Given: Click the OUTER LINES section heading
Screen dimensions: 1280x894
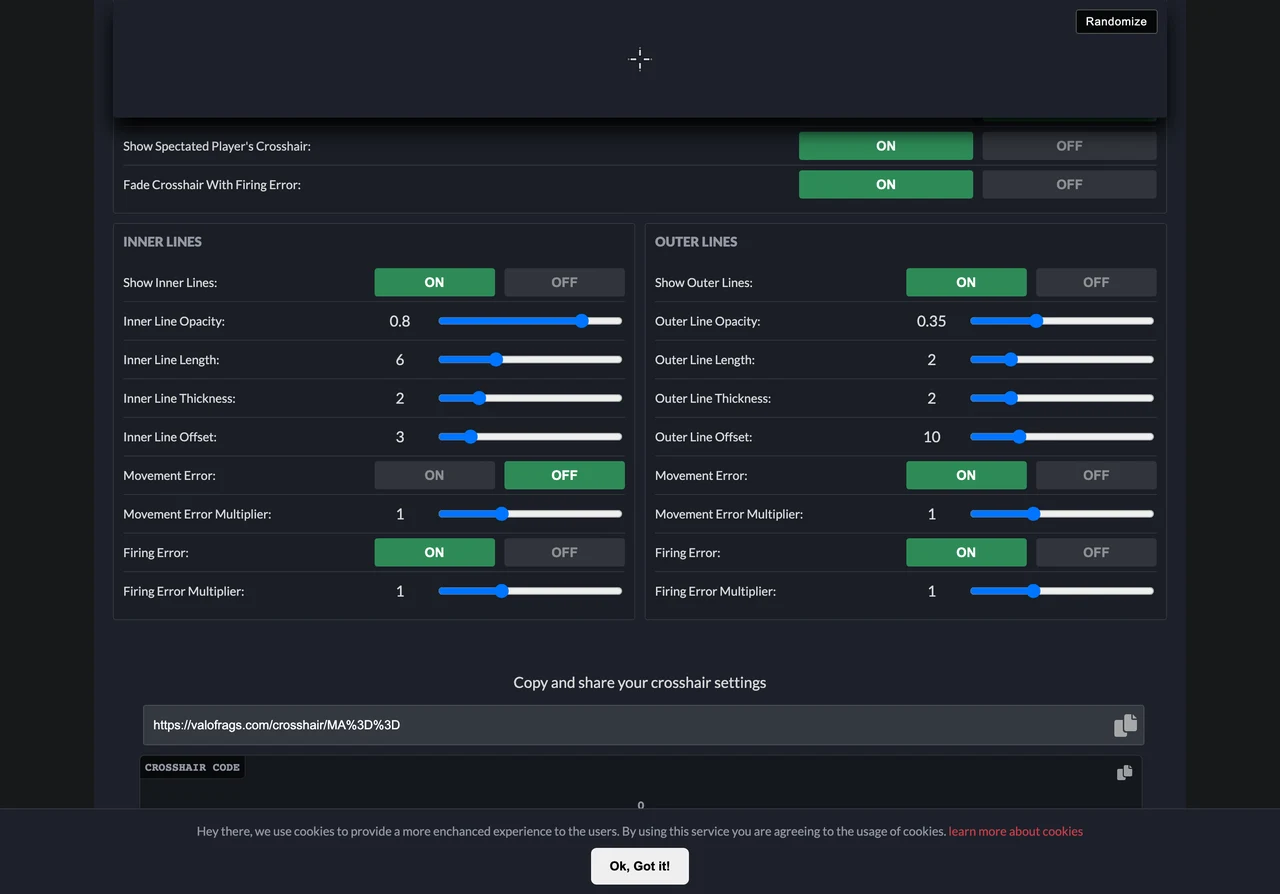Looking at the screenshot, I should 696,242.
